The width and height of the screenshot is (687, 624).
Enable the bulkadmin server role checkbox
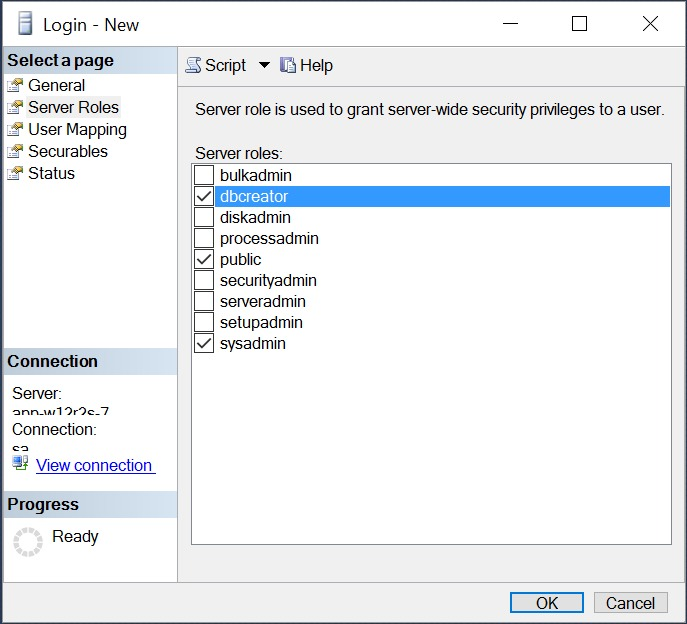(204, 176)
